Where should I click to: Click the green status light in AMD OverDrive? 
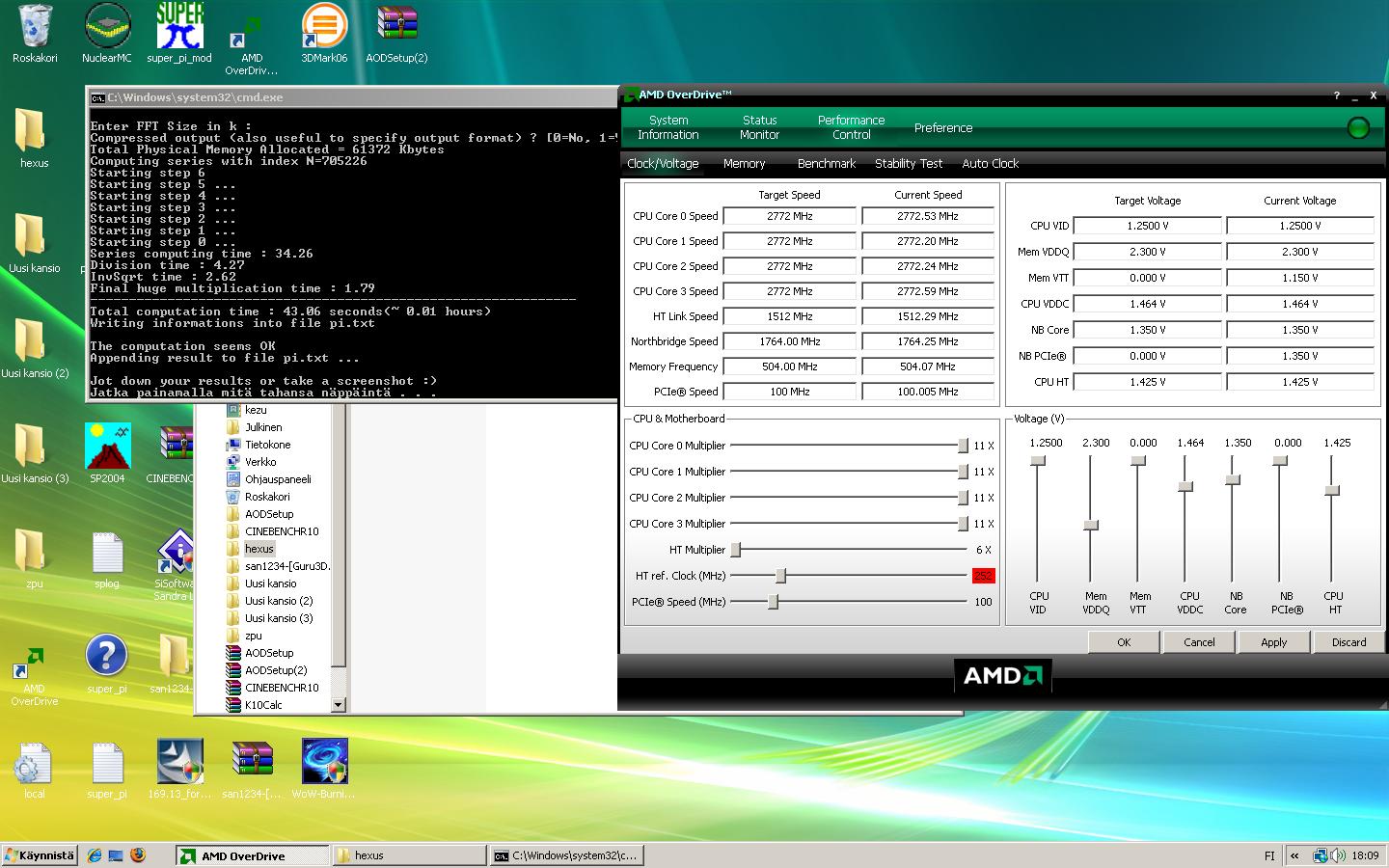[1357, 127]
